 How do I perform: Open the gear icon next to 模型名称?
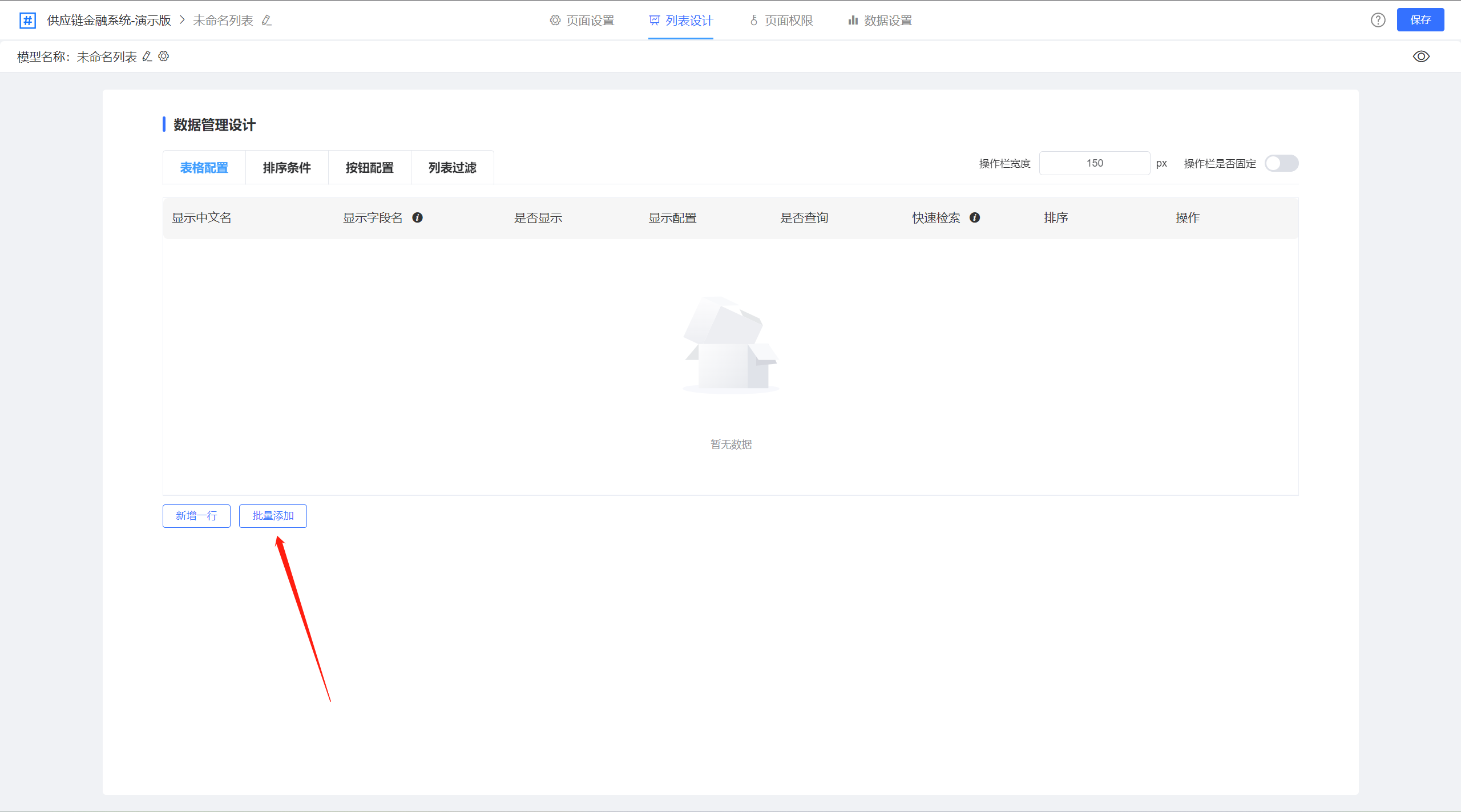point(163,56)
